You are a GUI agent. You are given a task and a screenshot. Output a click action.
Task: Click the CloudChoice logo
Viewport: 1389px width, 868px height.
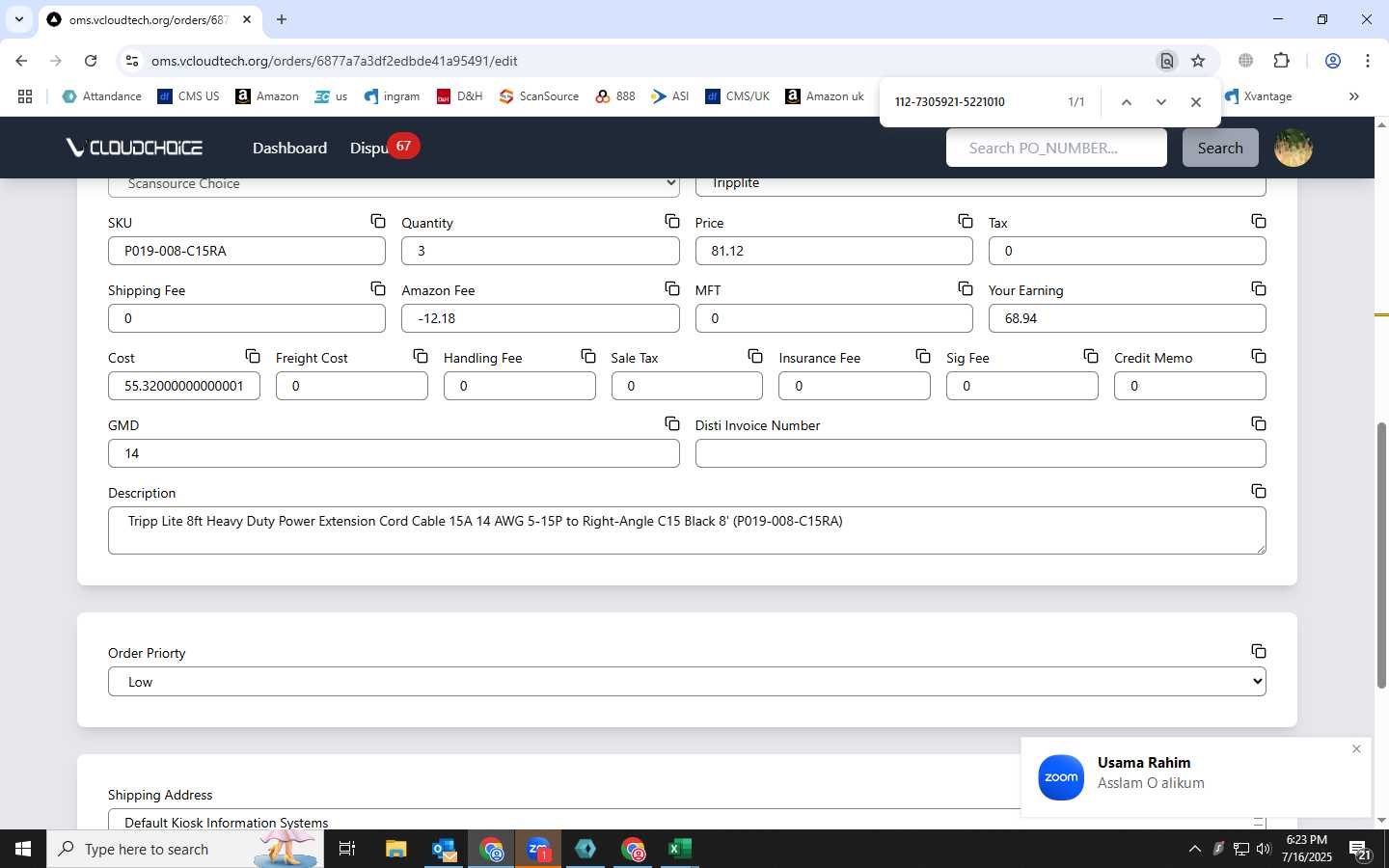coord(134,148)
